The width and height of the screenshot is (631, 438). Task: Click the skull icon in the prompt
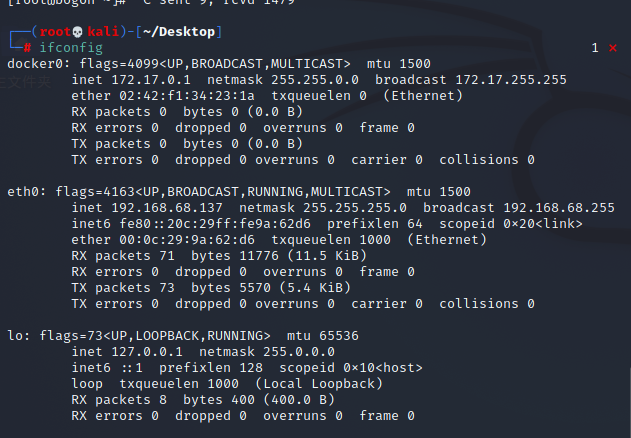[x=77, y=32]
